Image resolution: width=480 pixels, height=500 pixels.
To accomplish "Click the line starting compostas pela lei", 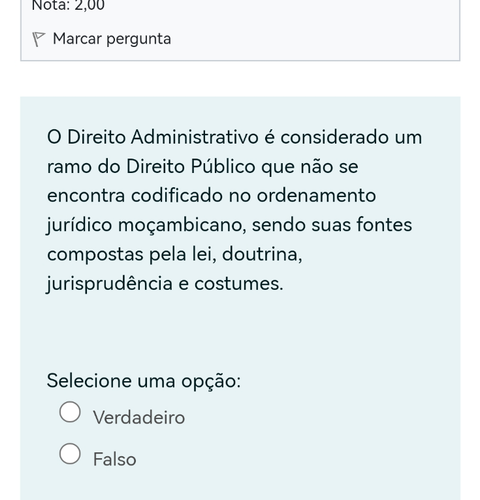I will 175,254.
